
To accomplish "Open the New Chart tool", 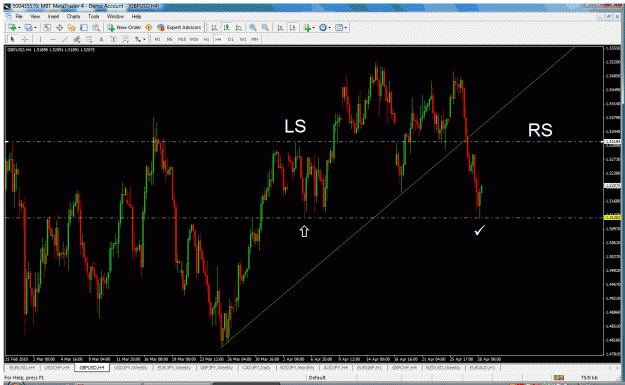I will point(12,27).
